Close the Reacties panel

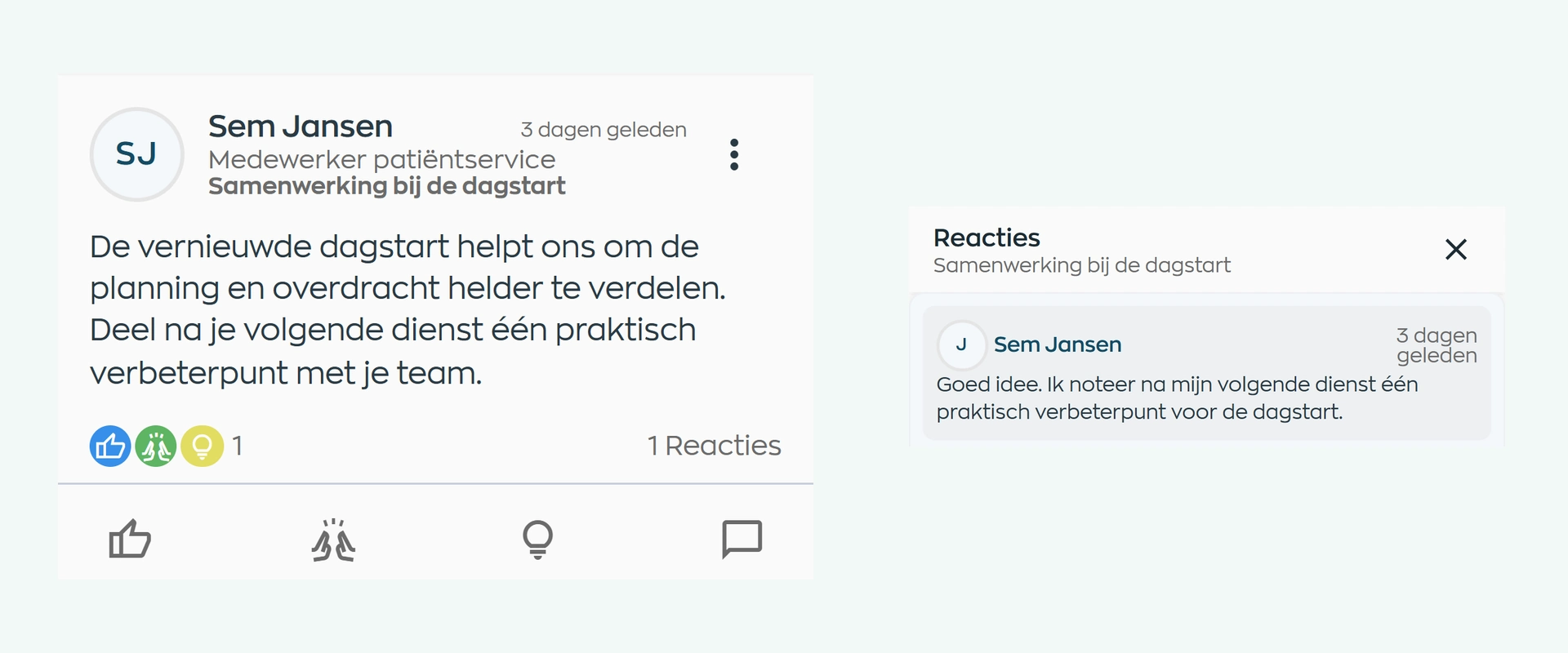tap(1456, 249)
